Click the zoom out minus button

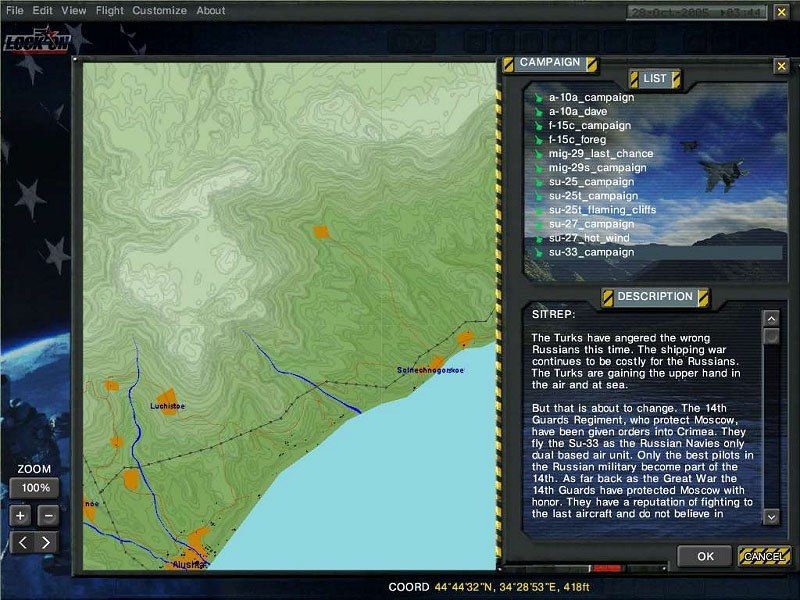(47, 516)
